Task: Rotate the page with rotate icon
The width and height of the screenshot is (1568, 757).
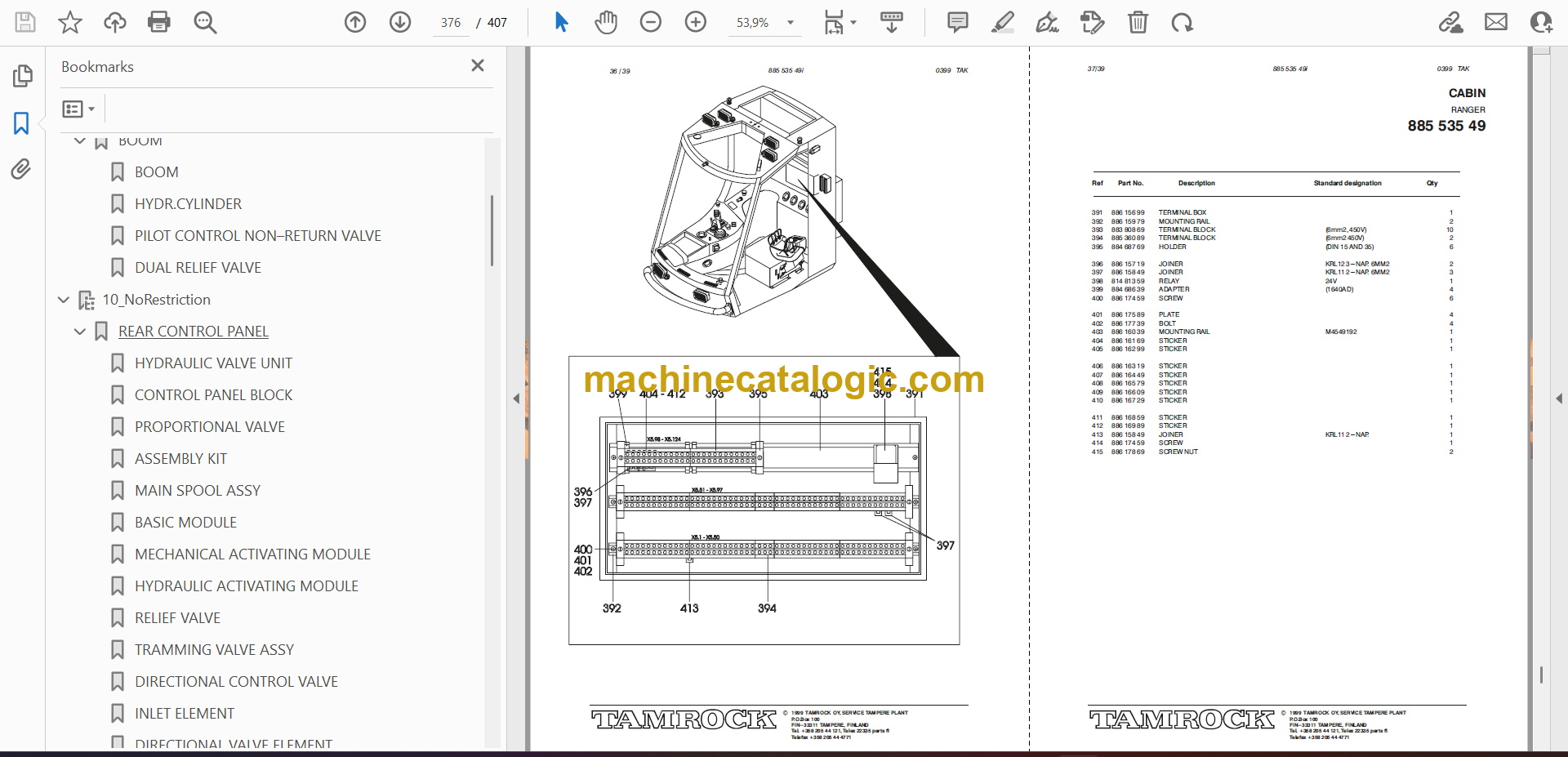Action: coord(1182,22)
